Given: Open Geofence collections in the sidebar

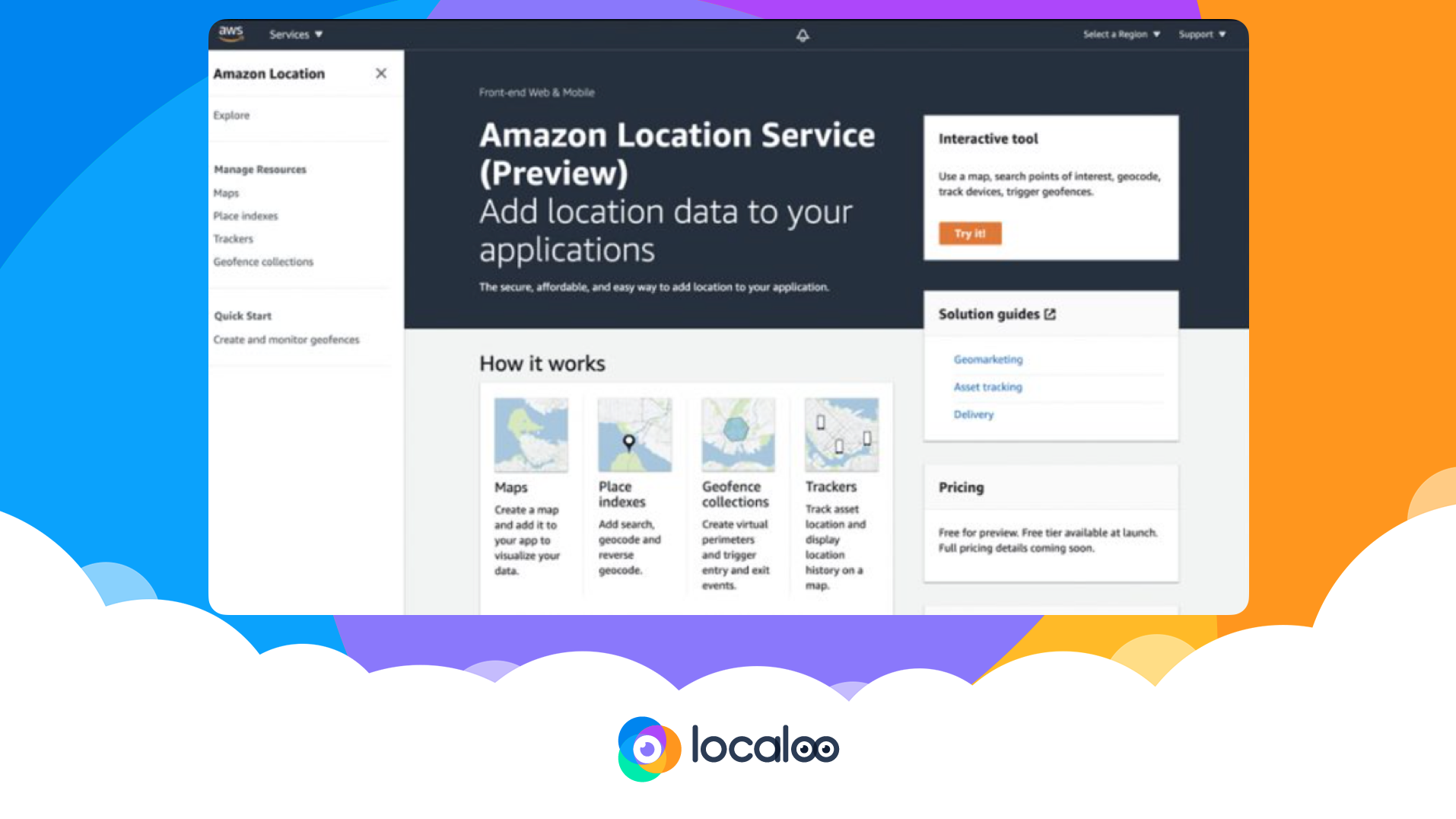Looking at the screenshot, I should pyautogui.click(x=263, y=261).
